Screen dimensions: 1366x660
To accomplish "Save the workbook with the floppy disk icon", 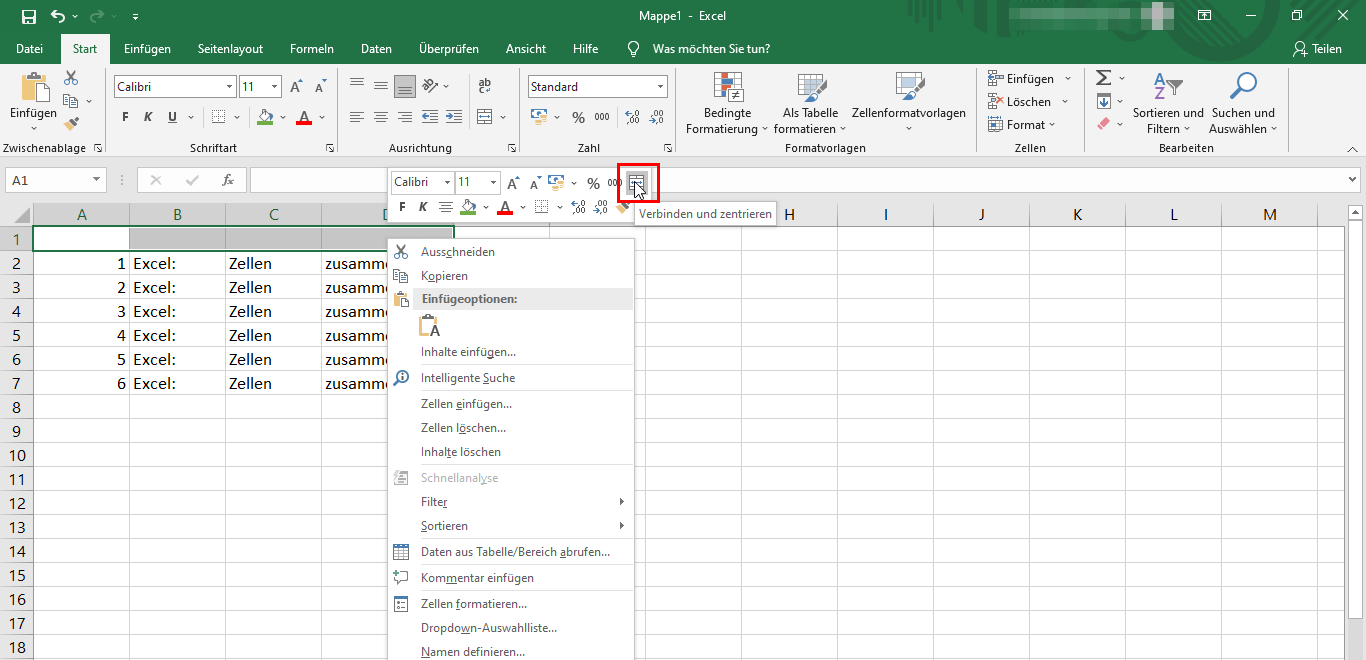I will pyautogui.click(x=29, y=16).
